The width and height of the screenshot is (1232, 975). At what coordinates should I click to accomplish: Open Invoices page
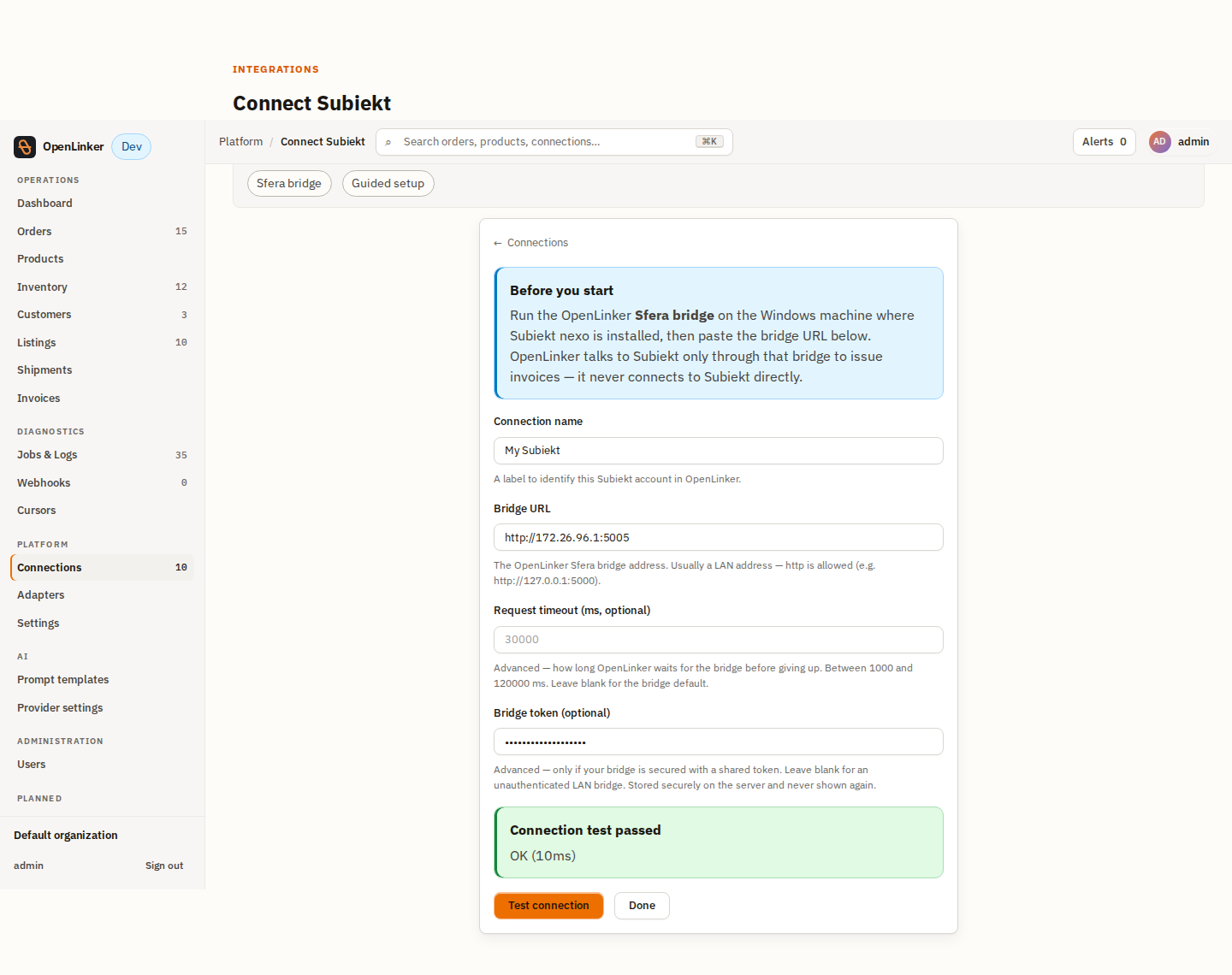(x=103, y=399)
